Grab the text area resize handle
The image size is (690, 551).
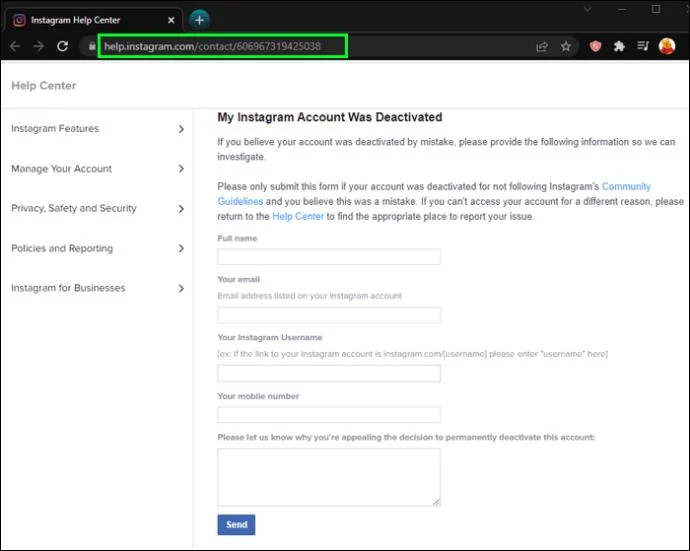click(x=436, y=502)
